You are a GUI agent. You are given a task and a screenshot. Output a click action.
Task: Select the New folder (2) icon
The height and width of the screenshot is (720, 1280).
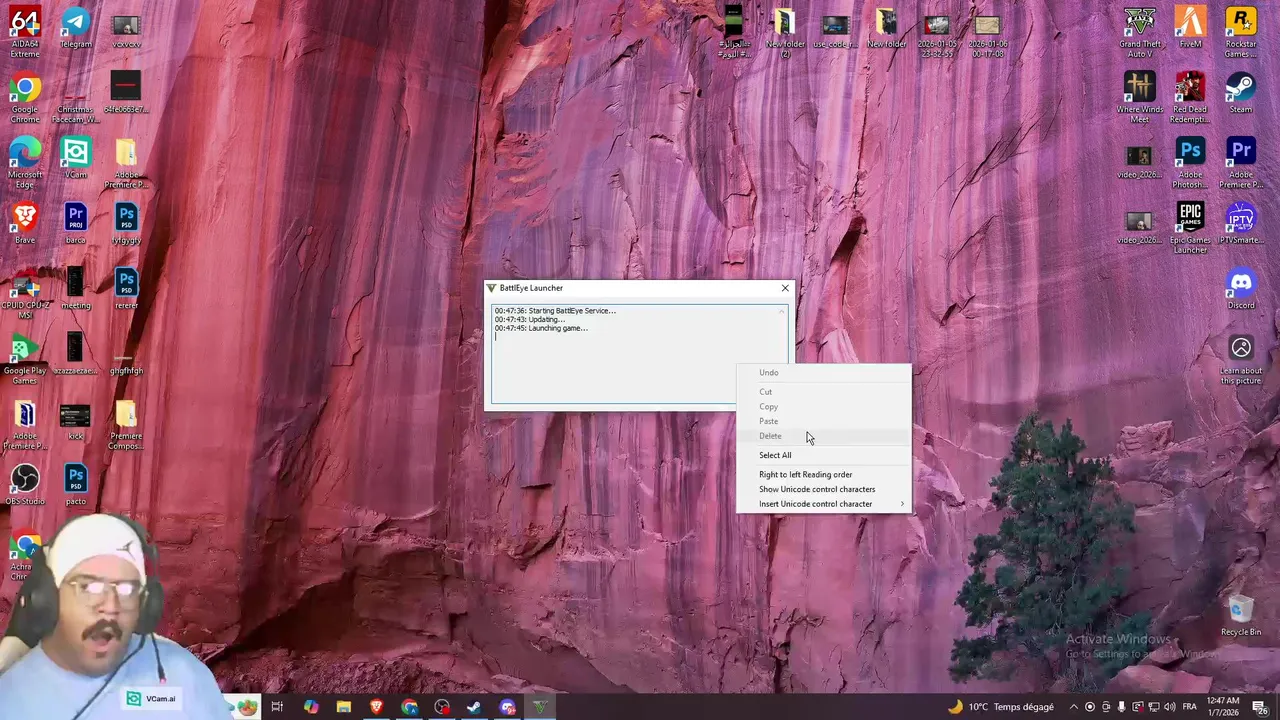785,32
